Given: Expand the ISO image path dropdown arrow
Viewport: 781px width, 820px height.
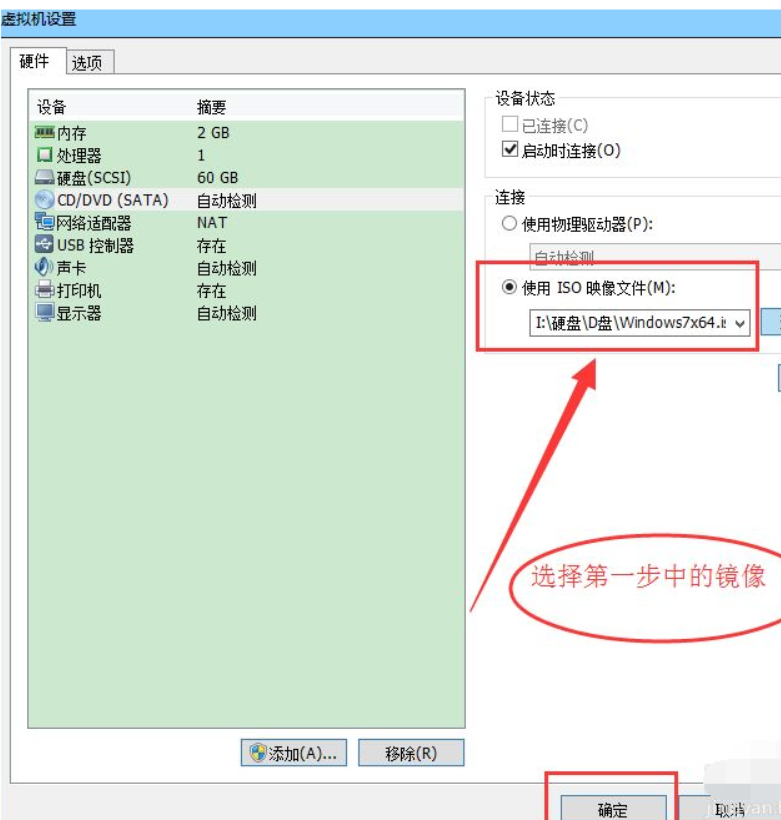Looking at the screenshot, I should tap(740, 323).
